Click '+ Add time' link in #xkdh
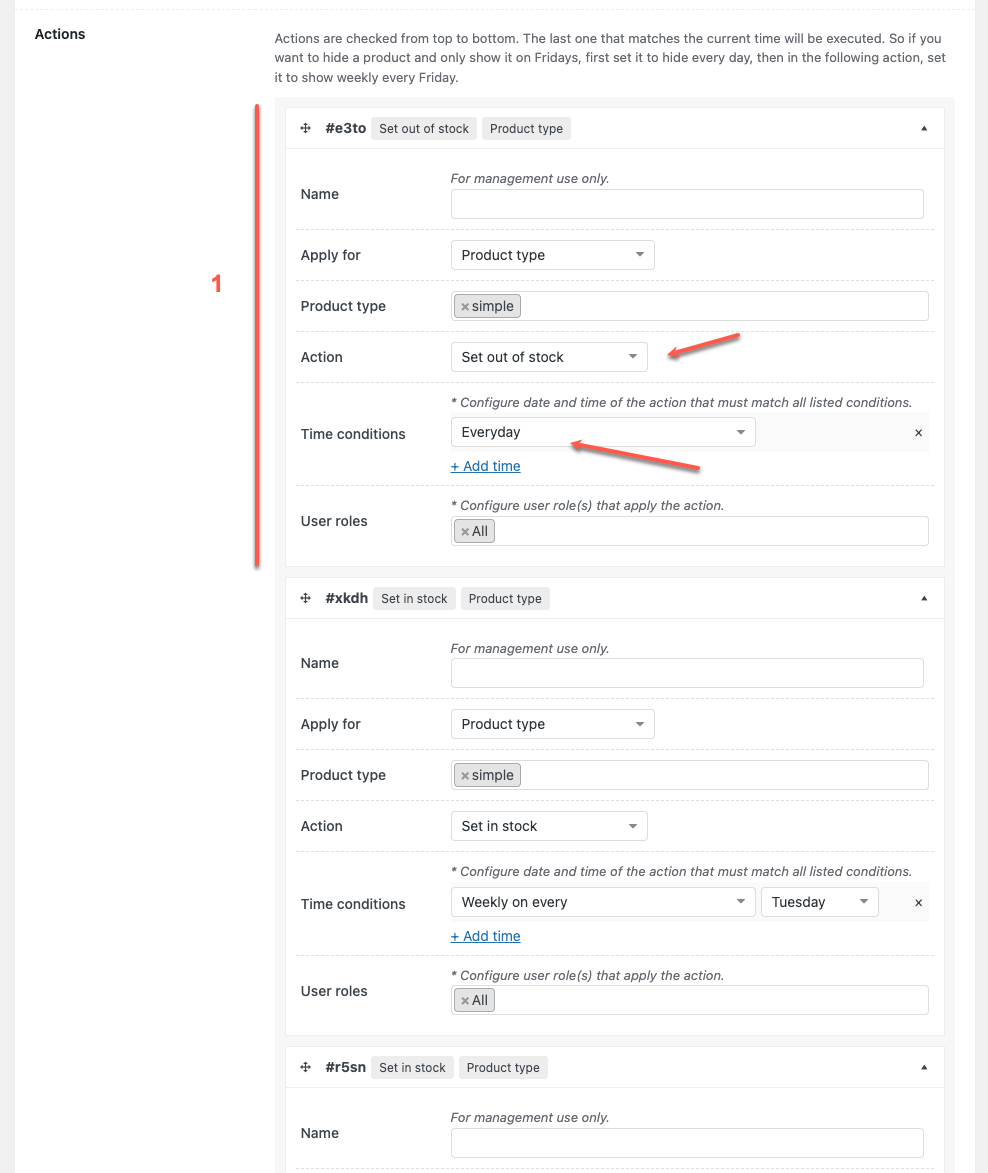988x1173 pixels. click(485, 936)
